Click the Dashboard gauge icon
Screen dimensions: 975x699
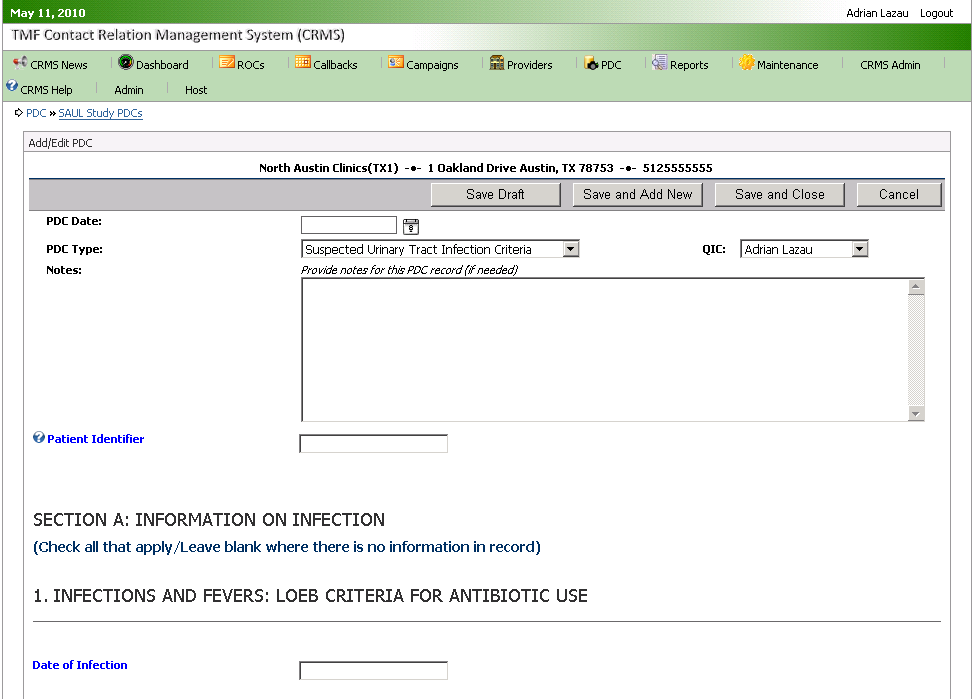tap(126, 62)
